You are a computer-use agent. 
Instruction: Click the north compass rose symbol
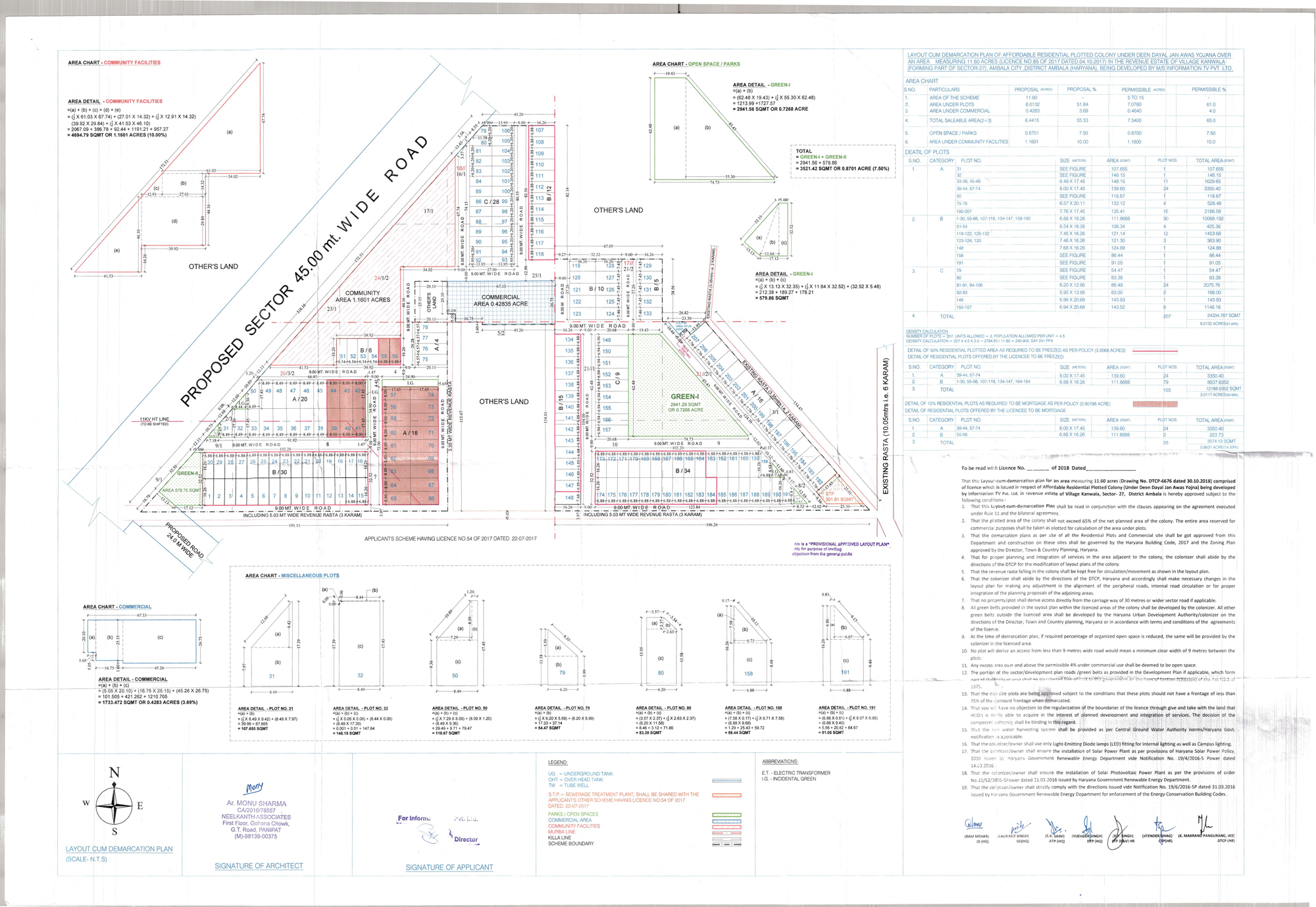pyautogui.click(x=115, y=804)
